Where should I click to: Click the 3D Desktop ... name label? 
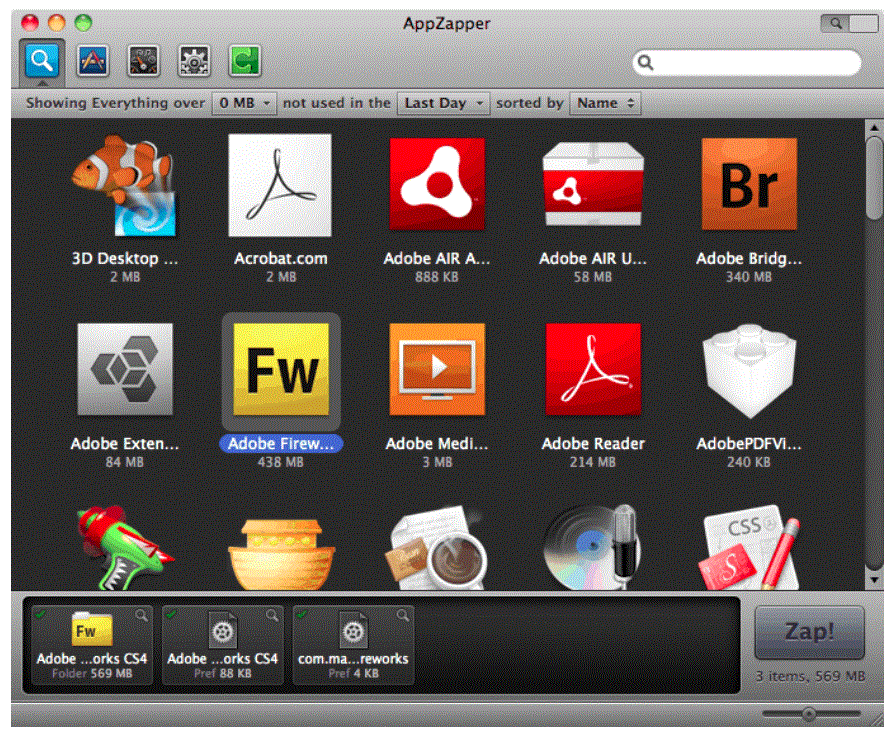point(125,259)
